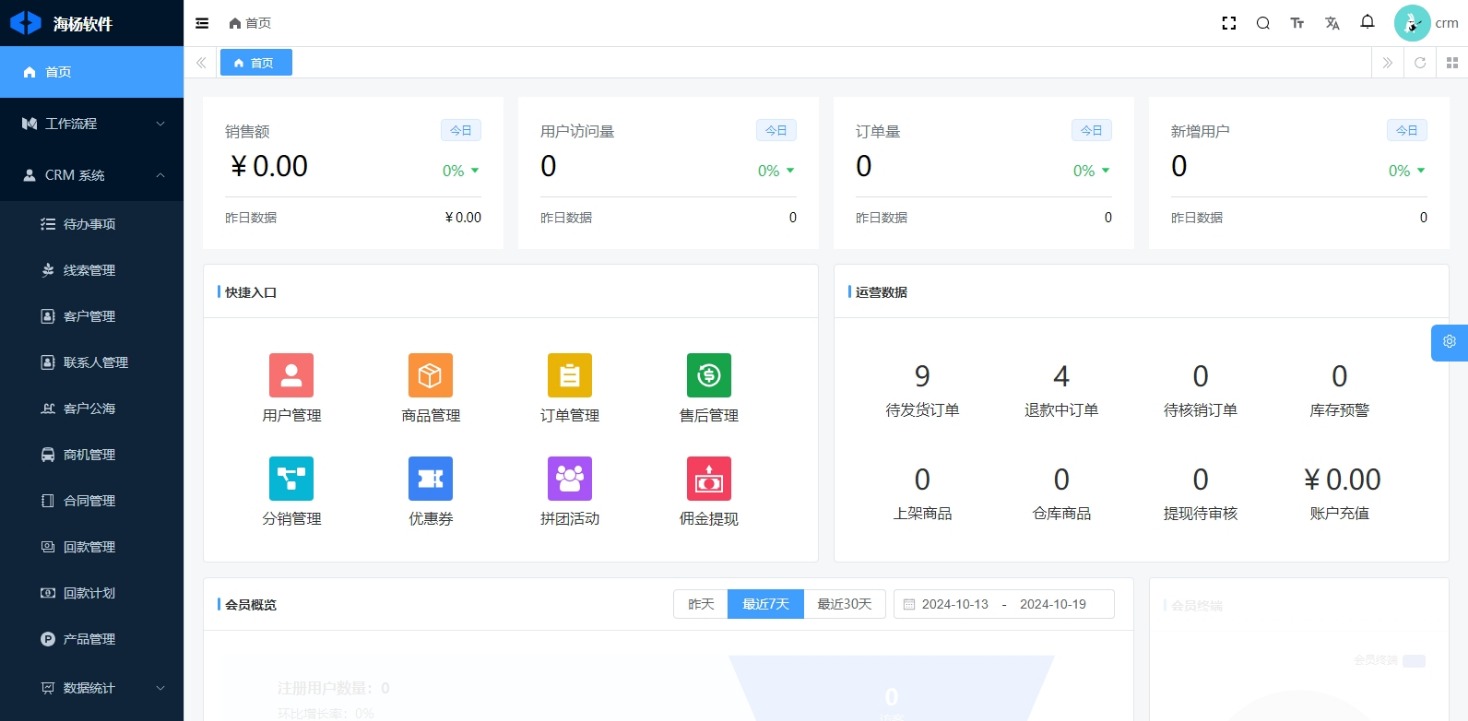Image resolution: width=1468 pixels, height=721 pixels.
Task: Expand the 工作流程 sidebar menu
Action: tap(92, 123)
